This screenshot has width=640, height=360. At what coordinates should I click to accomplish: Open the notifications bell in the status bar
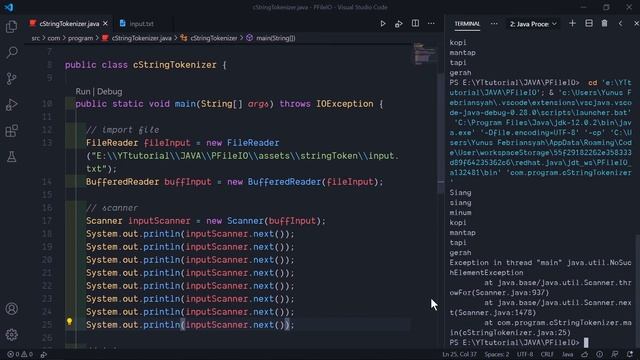pos(630,354)
